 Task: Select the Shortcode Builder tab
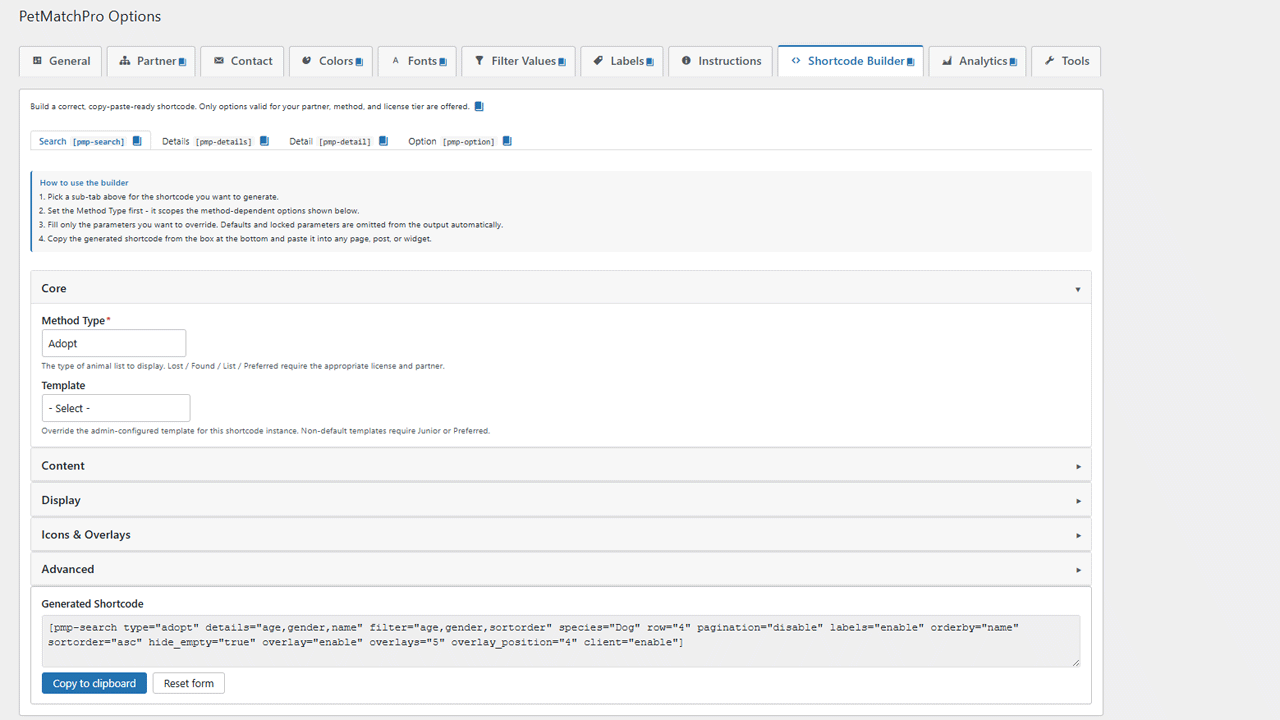(x=850, y=61)
